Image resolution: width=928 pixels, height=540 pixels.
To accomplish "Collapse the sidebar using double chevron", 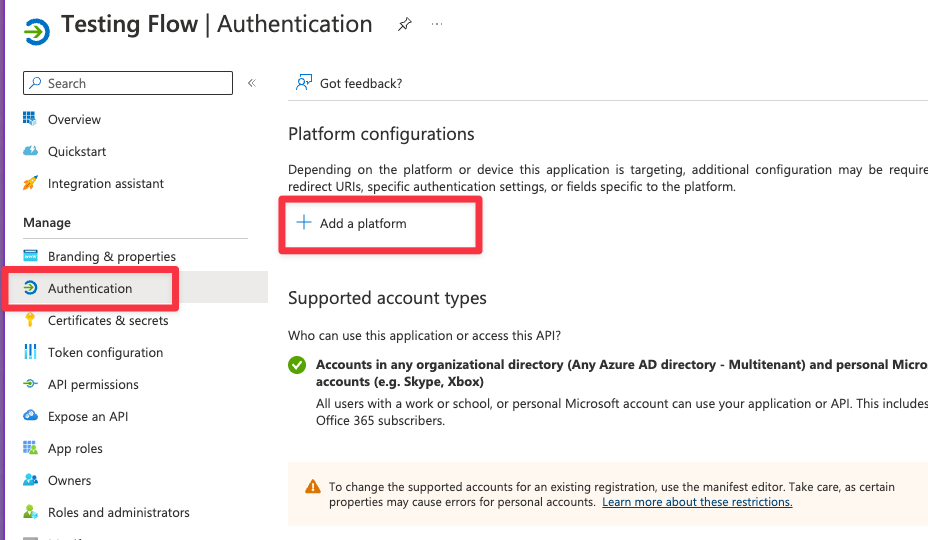I will pos(252,83).
